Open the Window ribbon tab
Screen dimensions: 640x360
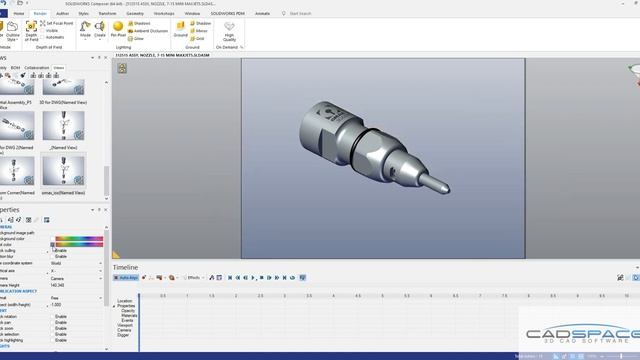pyautogui.click(x=192, y=13)
